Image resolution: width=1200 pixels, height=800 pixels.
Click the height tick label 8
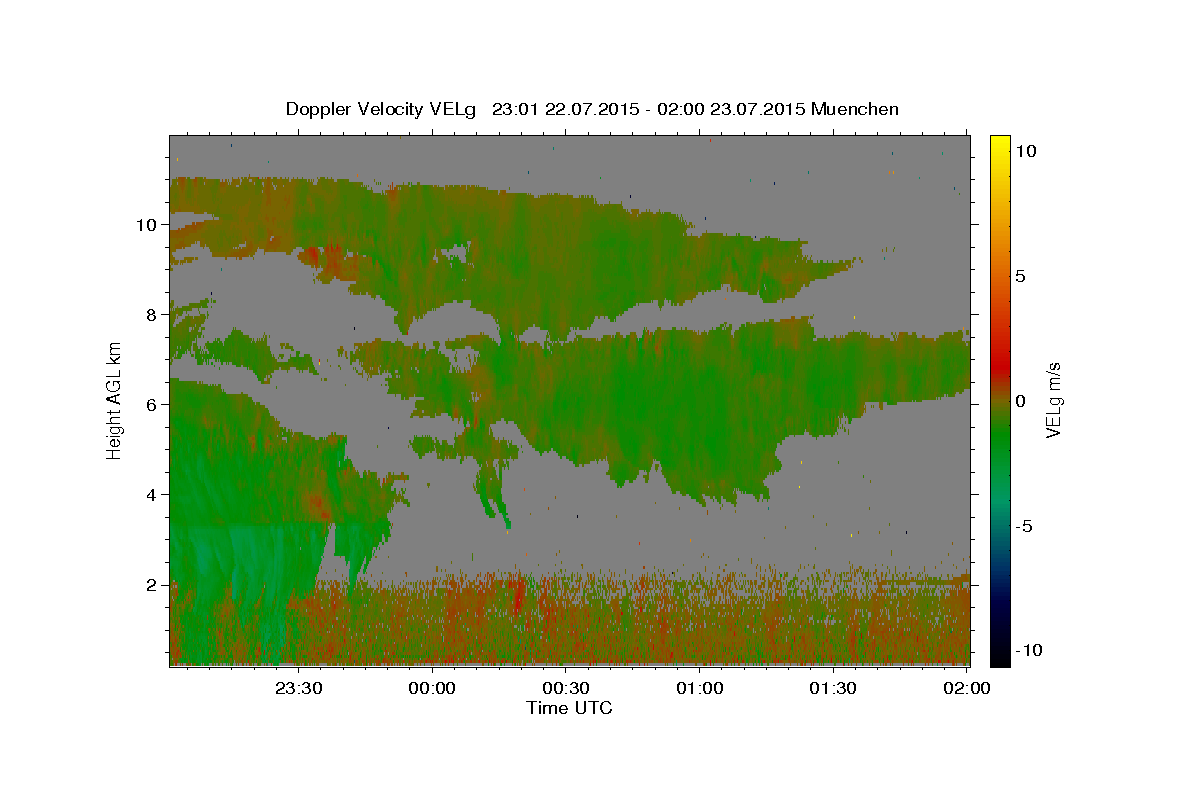[x=152, y=314]
